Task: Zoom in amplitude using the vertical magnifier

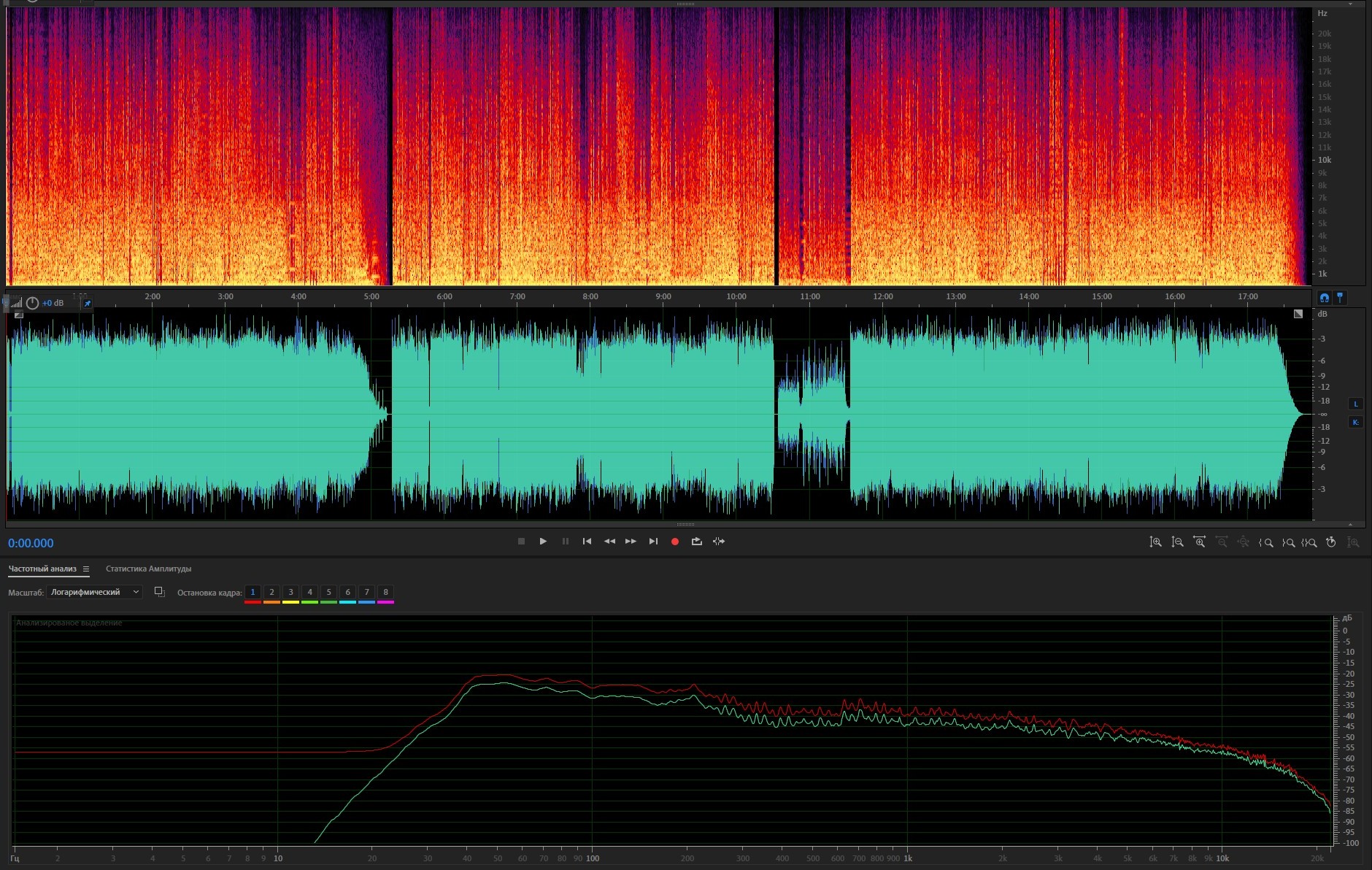Action: pyautogui.click(x=1155, y=542)
